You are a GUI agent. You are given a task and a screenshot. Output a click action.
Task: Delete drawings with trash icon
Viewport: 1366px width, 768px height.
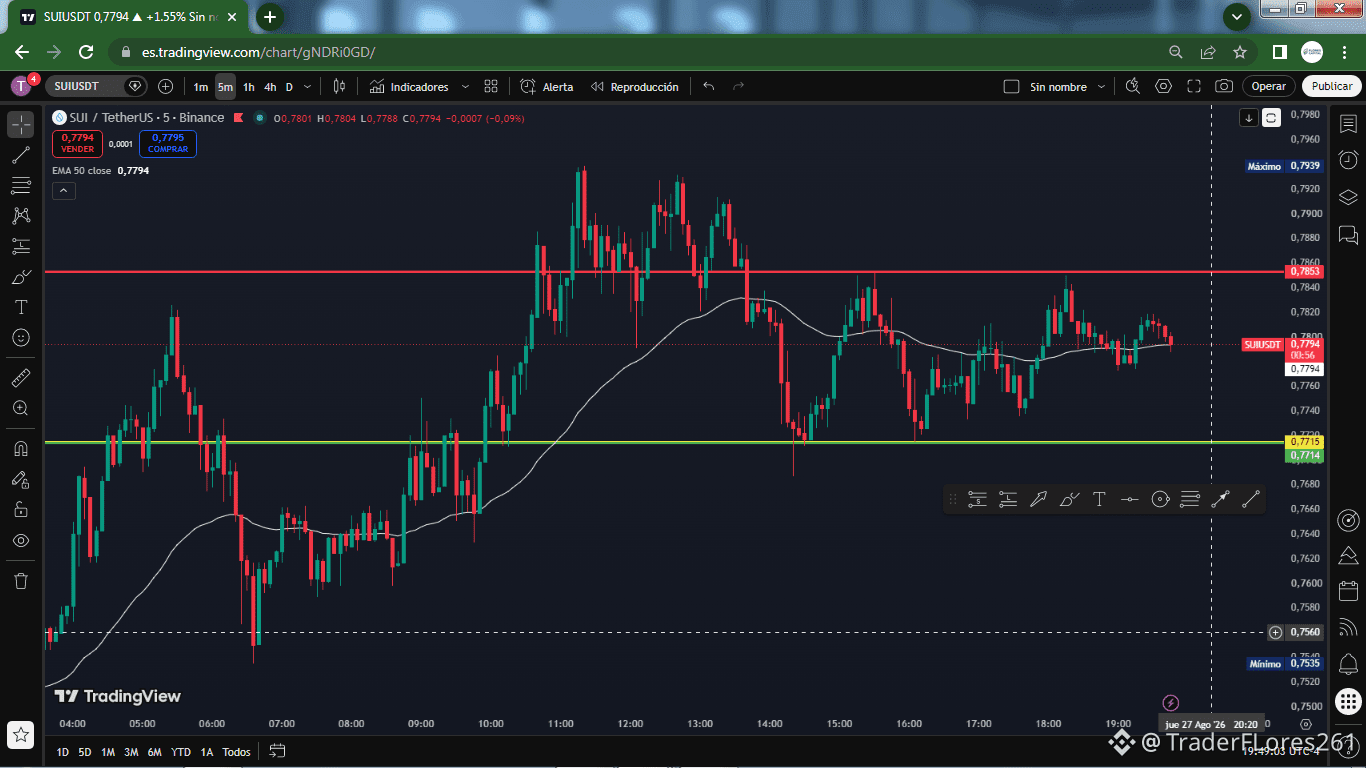[21, 580]
